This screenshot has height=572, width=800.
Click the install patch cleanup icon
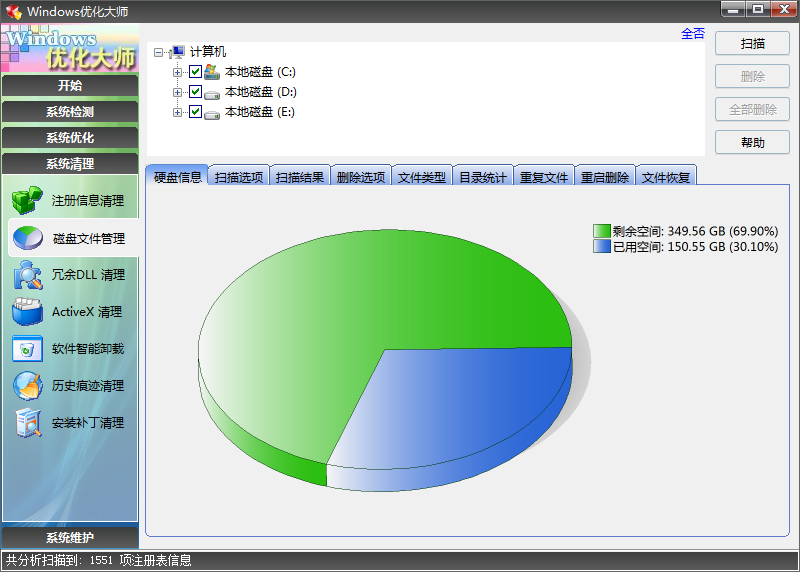pyautogui.click(x=28, y=423)
